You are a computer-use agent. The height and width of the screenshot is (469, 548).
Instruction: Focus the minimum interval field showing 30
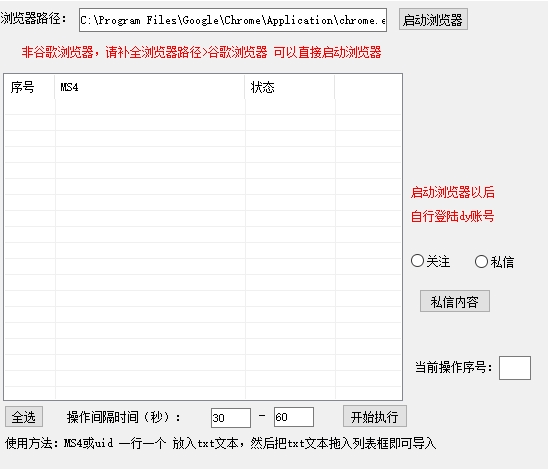[231, 418]
